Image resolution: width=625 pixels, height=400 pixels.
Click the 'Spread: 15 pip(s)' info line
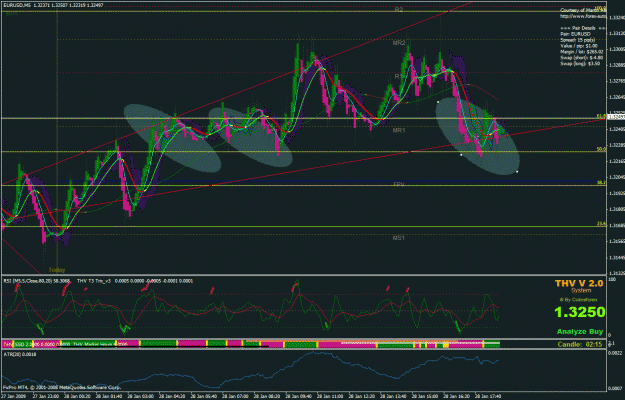coord(578,40)
